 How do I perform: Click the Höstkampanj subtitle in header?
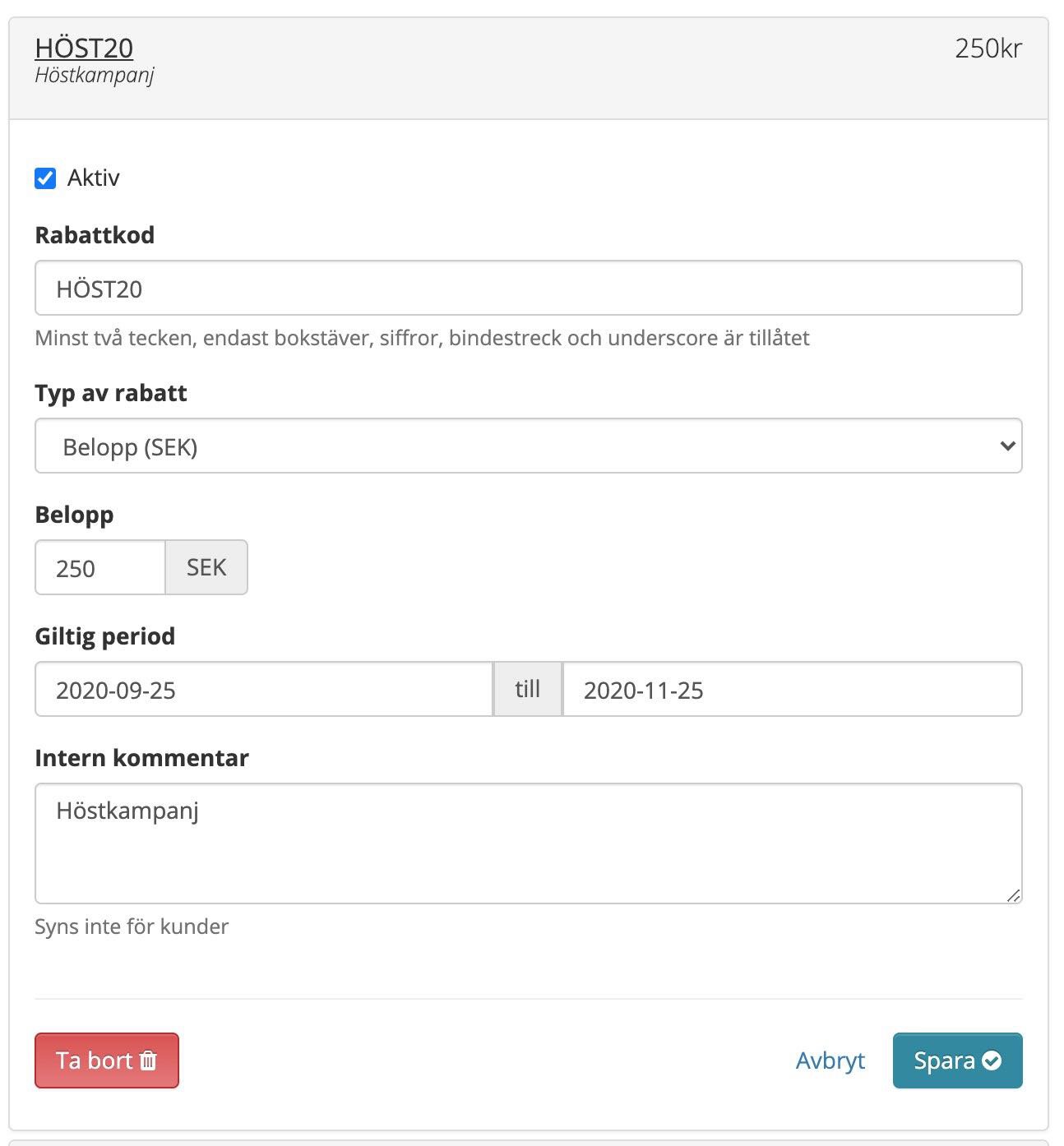coord(94,76)
